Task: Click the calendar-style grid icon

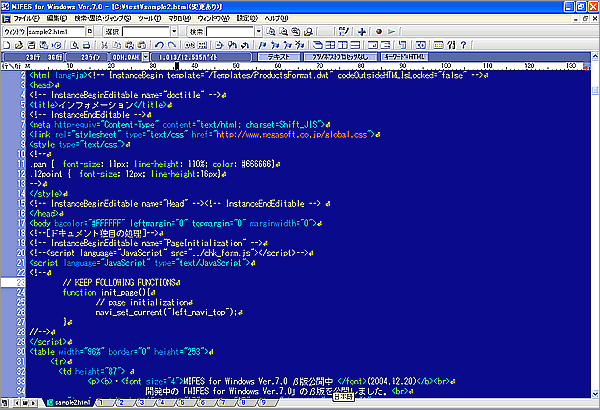Action: click(438, 45)
